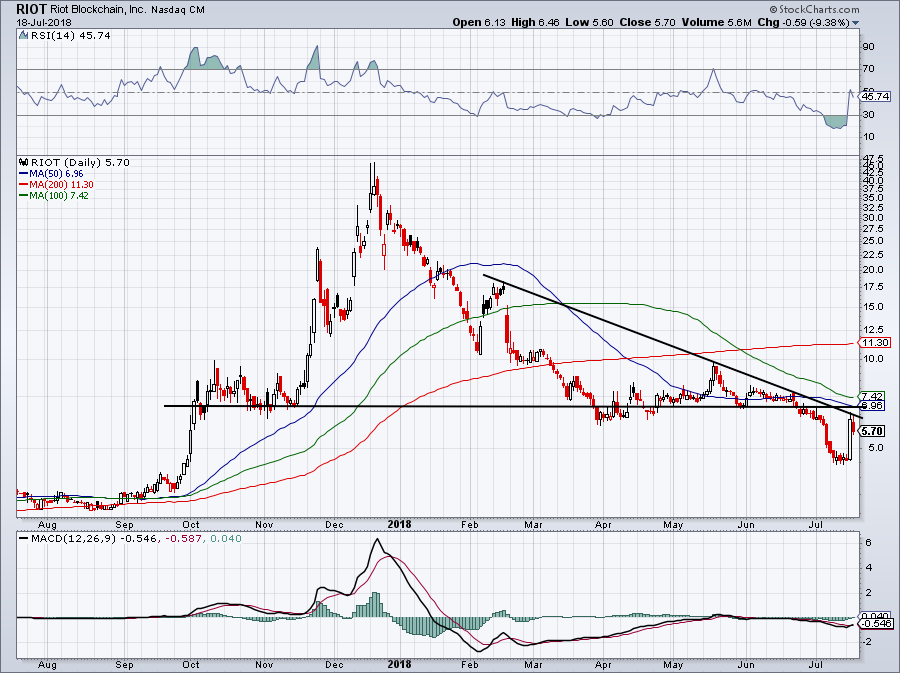Click the 18-Jul-2018 date label
Screen dimensions: 900x673
[44, 23]
